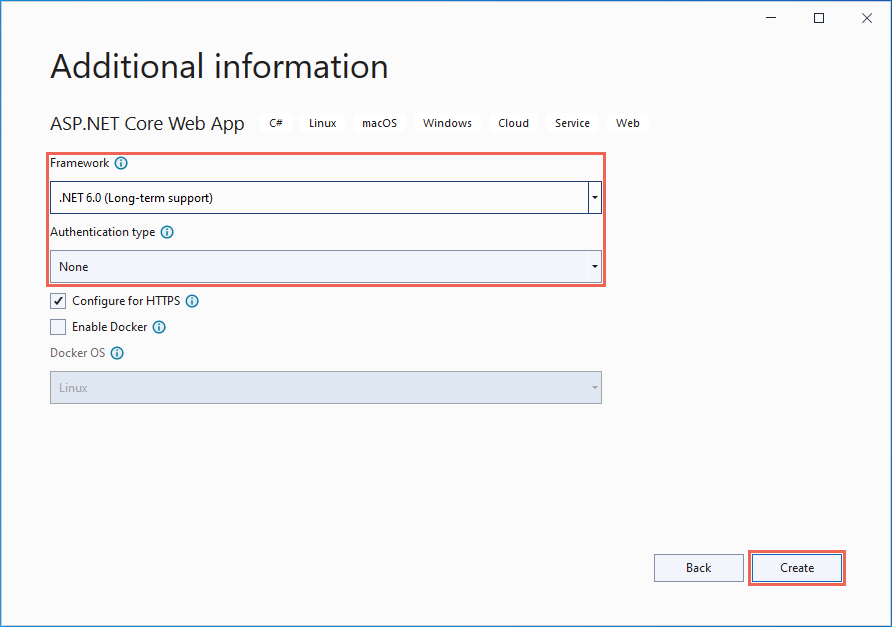Close the Additional information dialog
This screenshot has height=627, width=892.
click(x=866, y=18)
